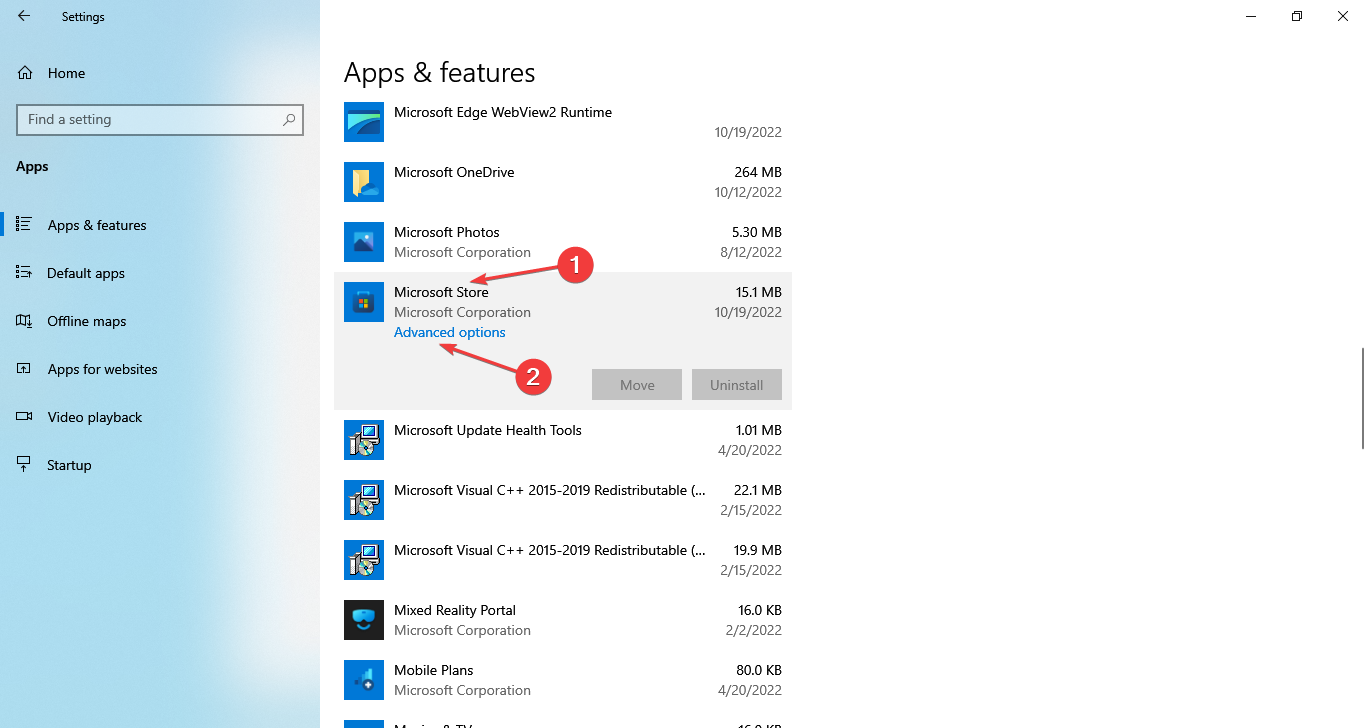This screenshot has height=728, width=1366.
Task: Select the Mixed Reality Portal entry
Action: click(x=563, y=620)
